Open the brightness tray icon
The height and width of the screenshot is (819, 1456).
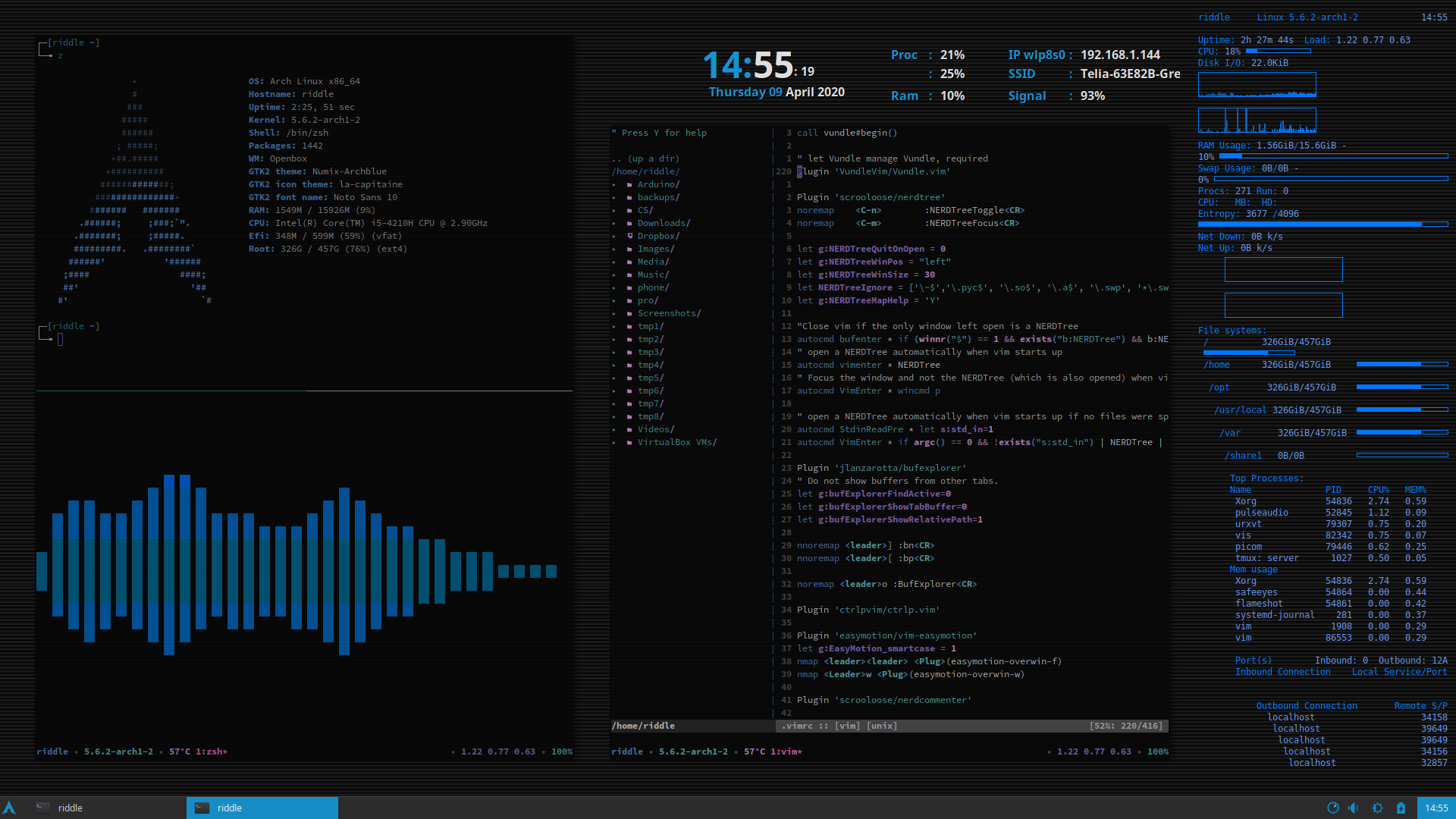pyautogui.click(x=1377, y=808)
